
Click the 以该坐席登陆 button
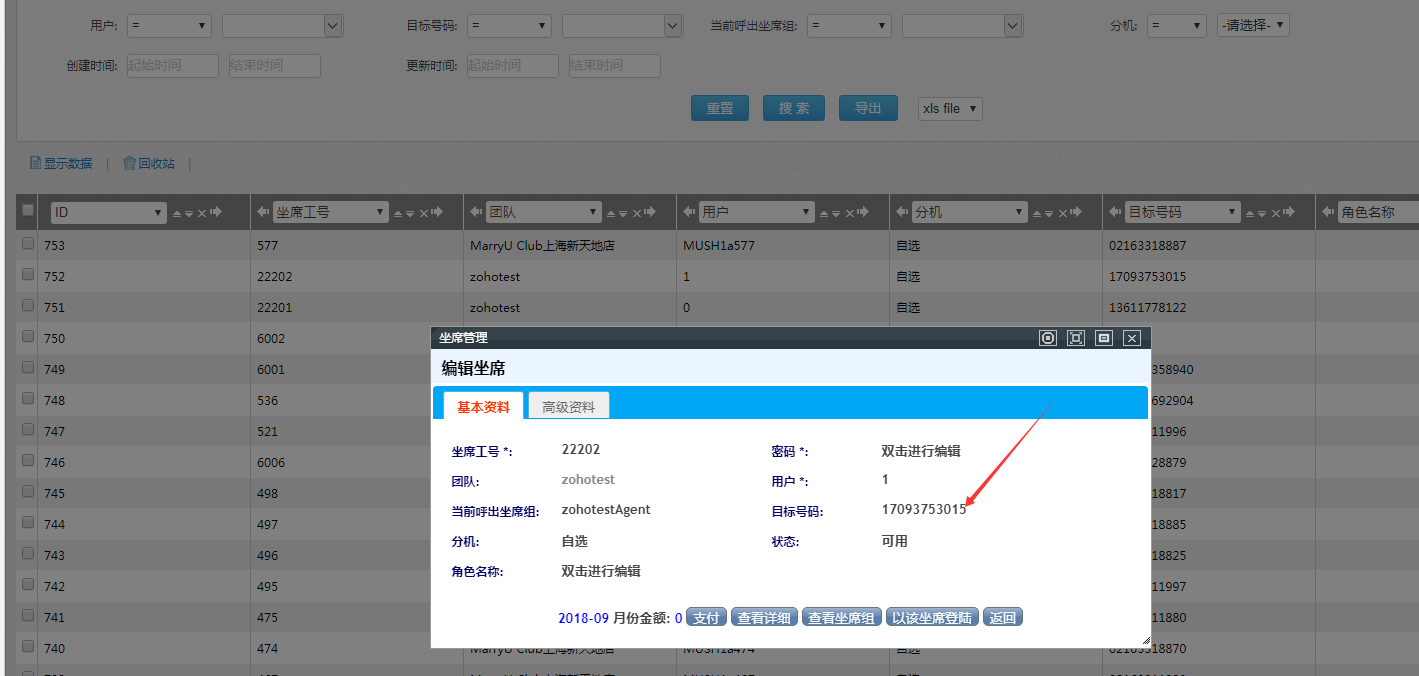coord(932,618)
